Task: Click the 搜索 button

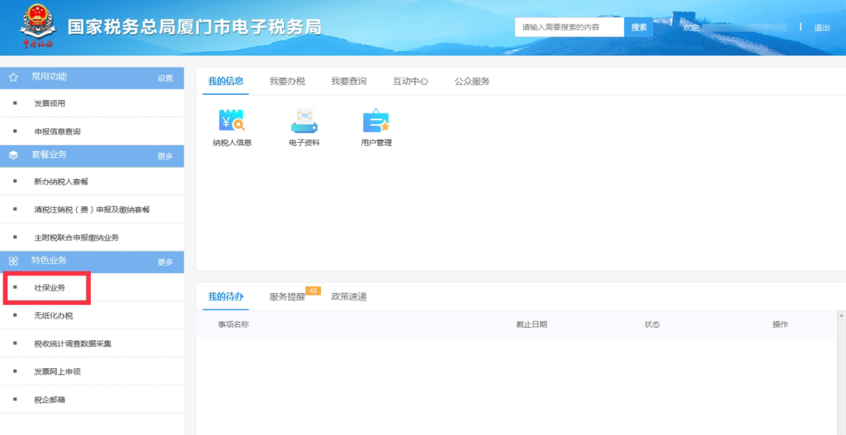Action: 639,27
